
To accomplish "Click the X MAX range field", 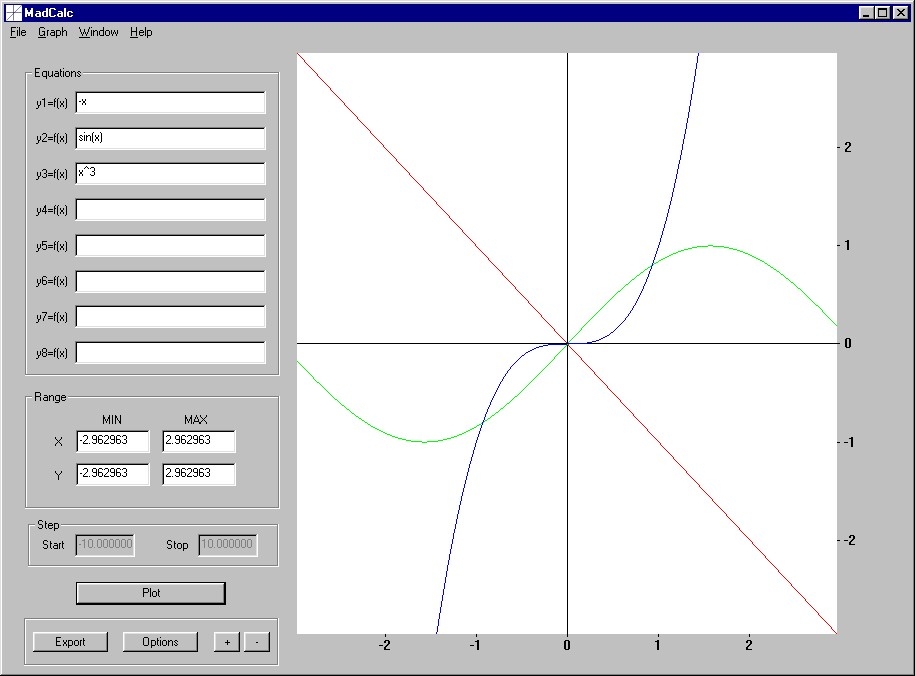I will pos(199,441).
